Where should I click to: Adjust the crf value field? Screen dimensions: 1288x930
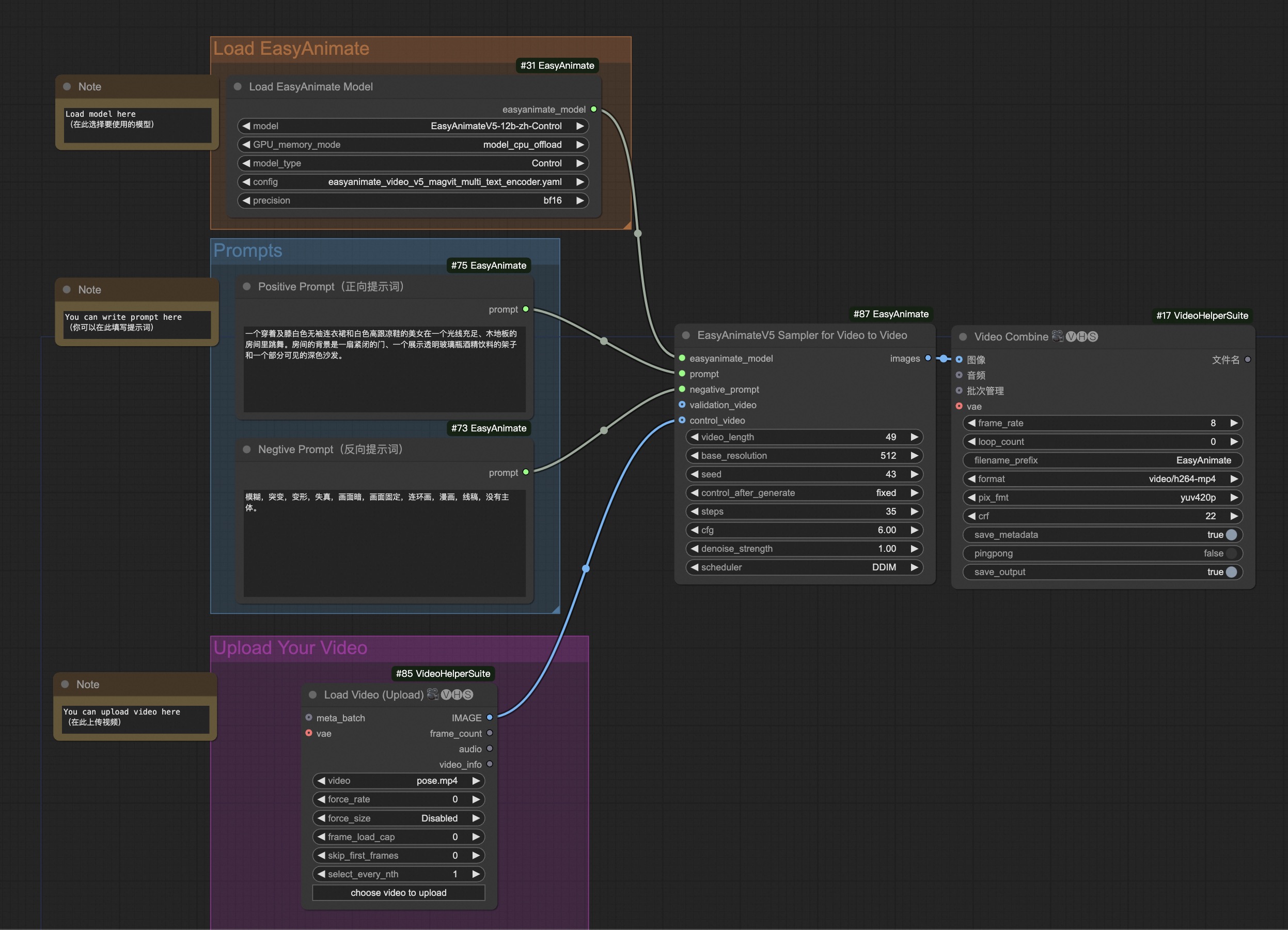(1103, 516)
